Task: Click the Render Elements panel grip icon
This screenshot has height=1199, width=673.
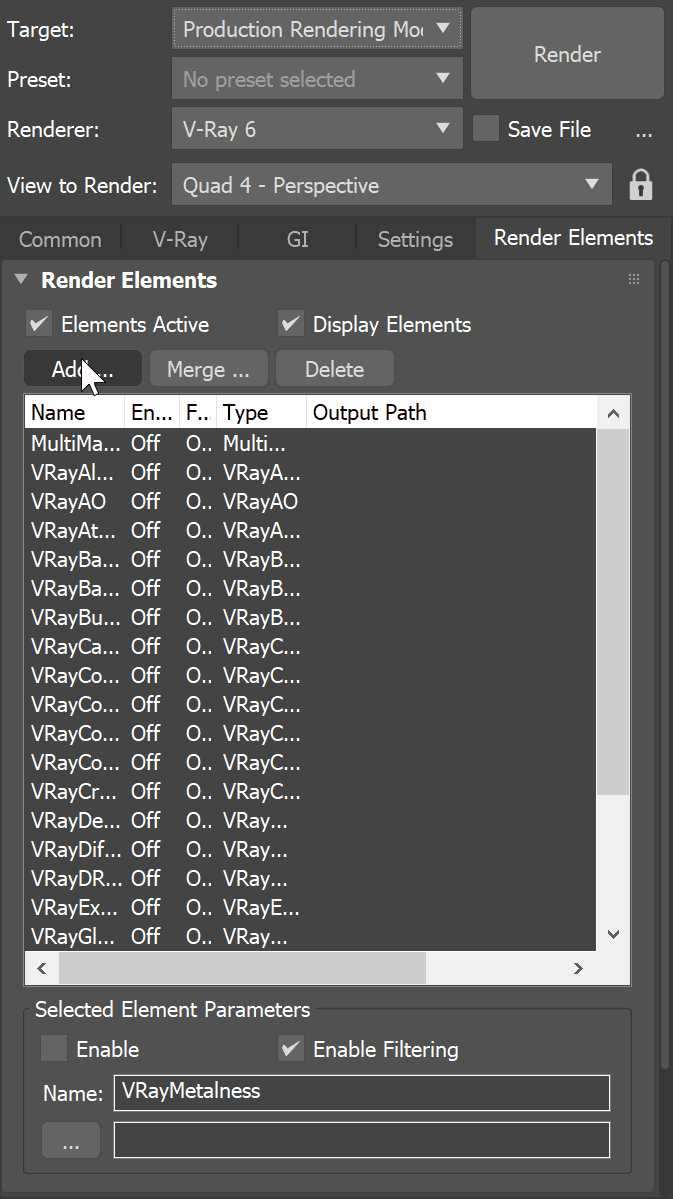Action: pos(634,279)
